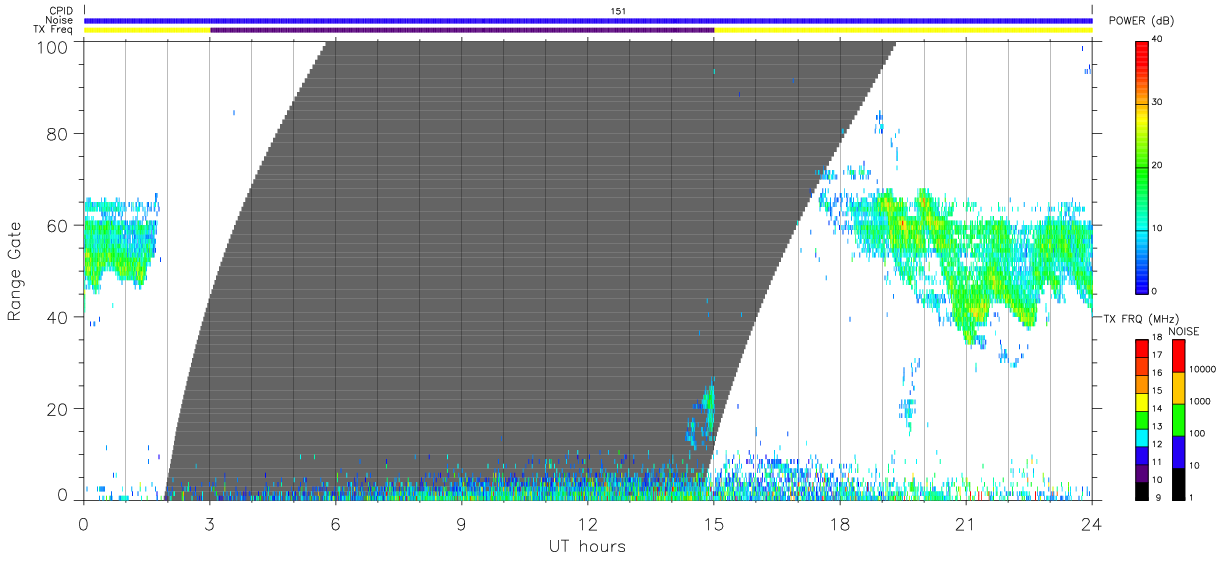Image resolution: width=1228 pixels, height=567 pixels.
Task: Click the 30 label on POWER scale
Action: pos(1158,103)
